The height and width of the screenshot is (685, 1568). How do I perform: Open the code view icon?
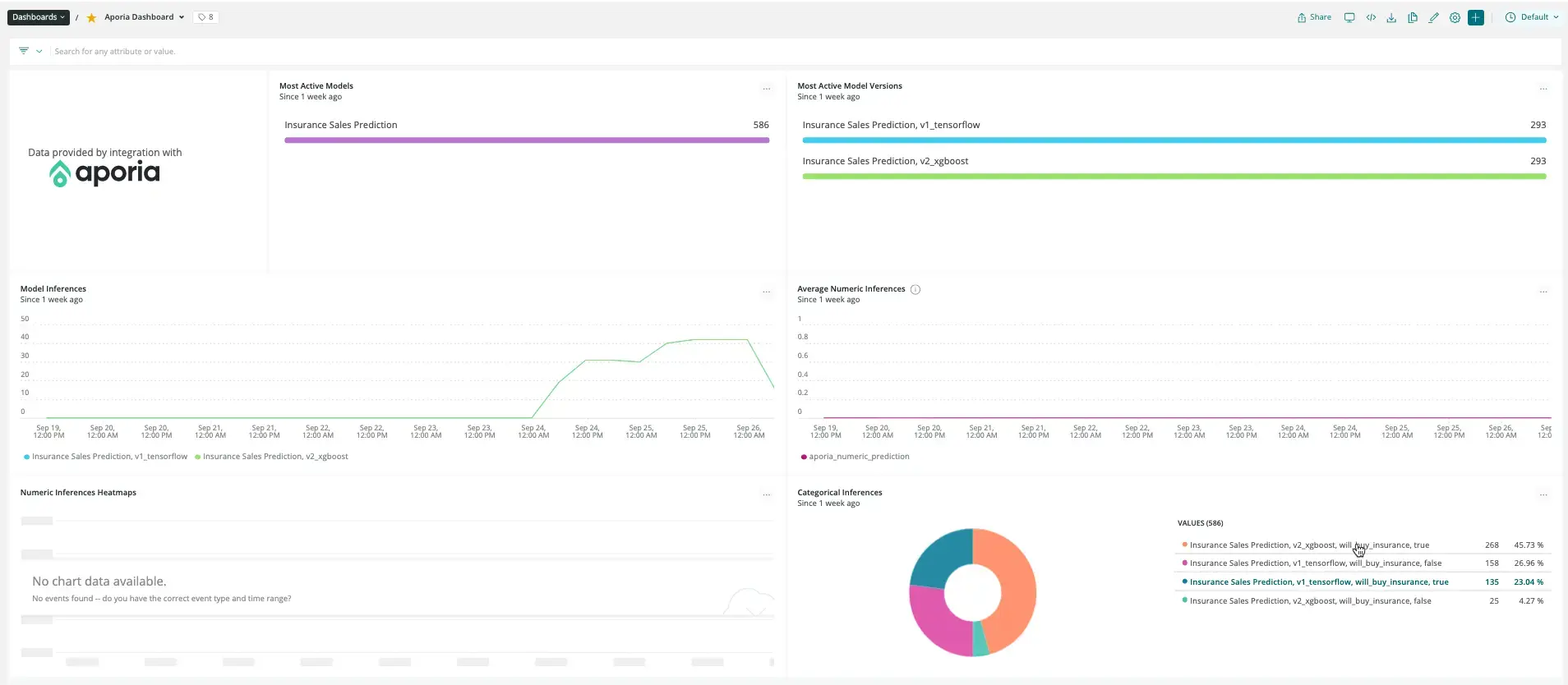[1371, 17]
